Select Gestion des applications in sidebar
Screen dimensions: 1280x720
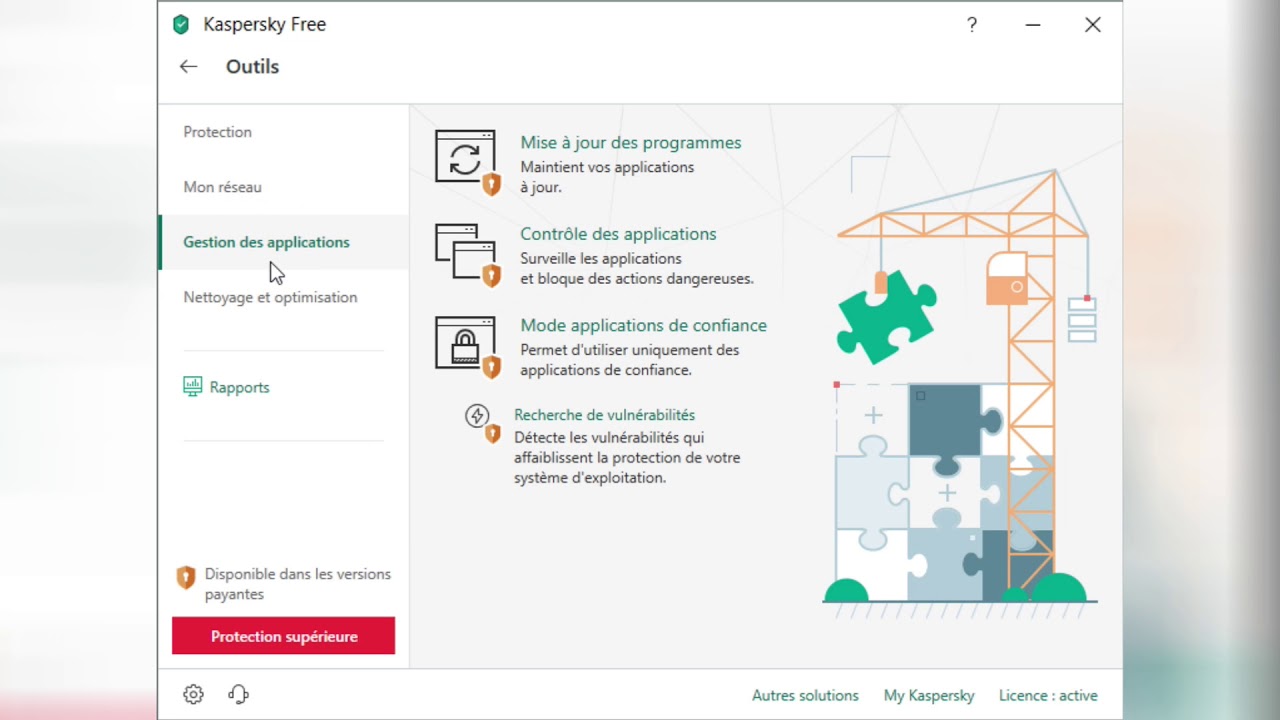click(283, 242)
